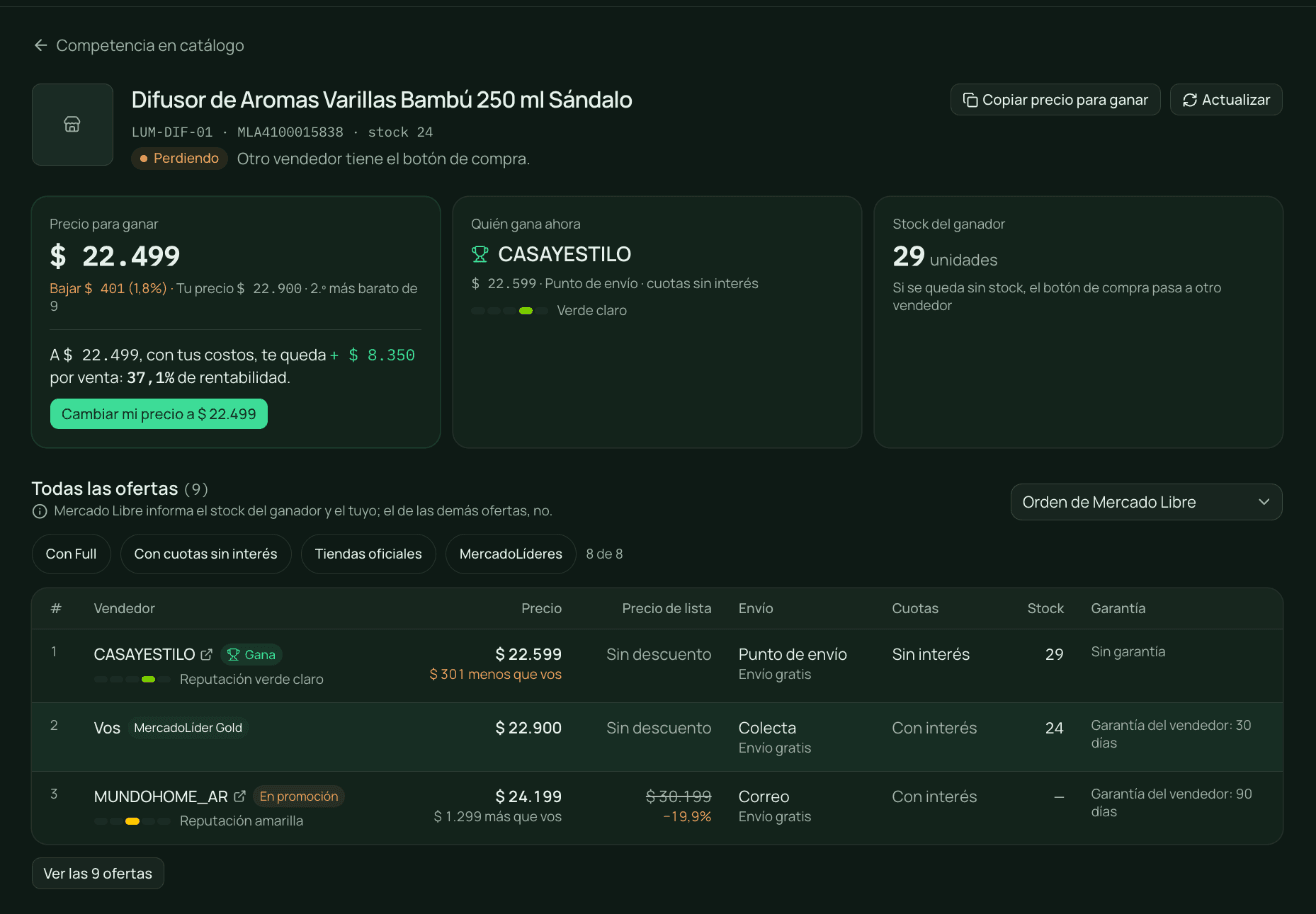Click the $ 301 menos que vos text

click(496, 675)
